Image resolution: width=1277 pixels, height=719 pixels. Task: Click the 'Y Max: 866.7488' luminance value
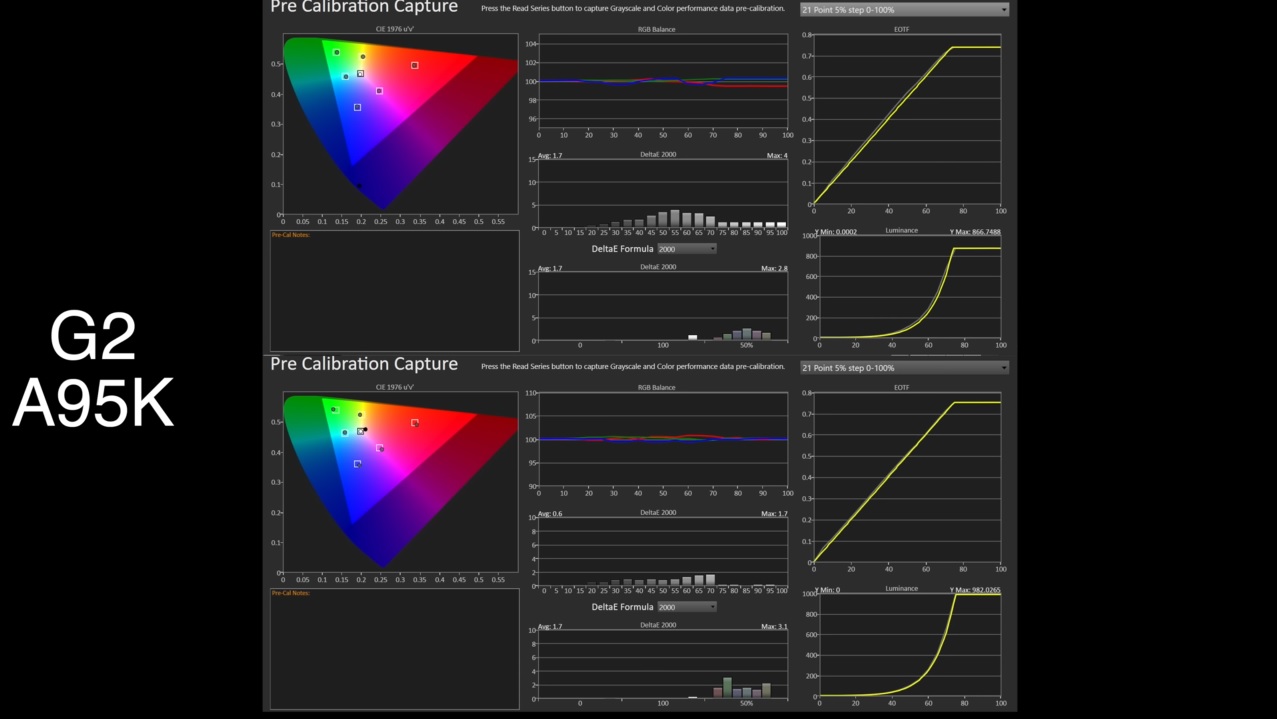[x=975, y=231]
